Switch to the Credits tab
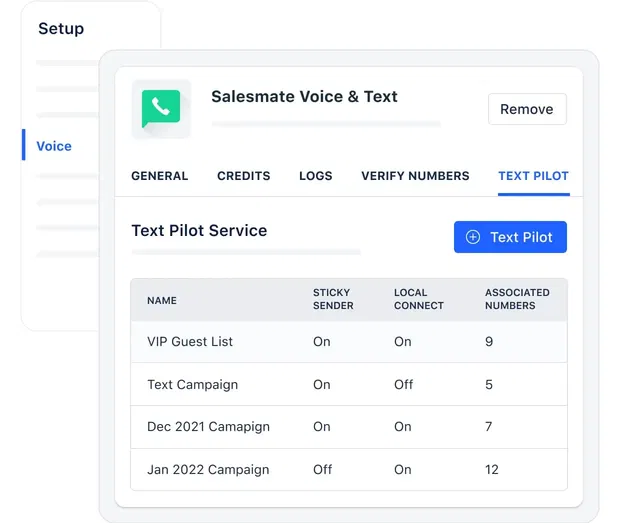Screen dimensions: 620x523 click(x=244, y=176)
